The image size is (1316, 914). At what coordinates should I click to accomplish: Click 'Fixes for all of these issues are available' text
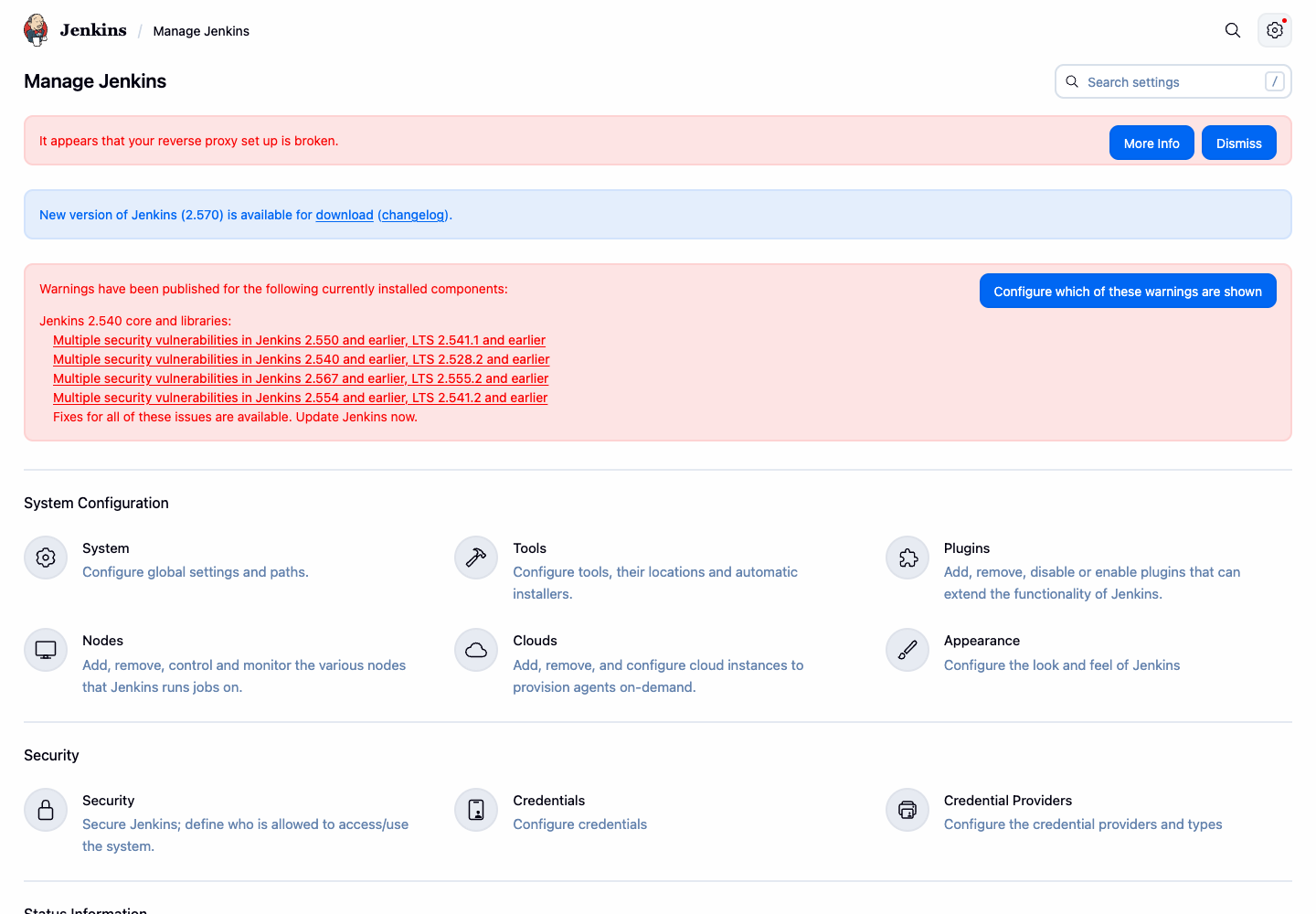pyautogui.click(x=235, y=417)
